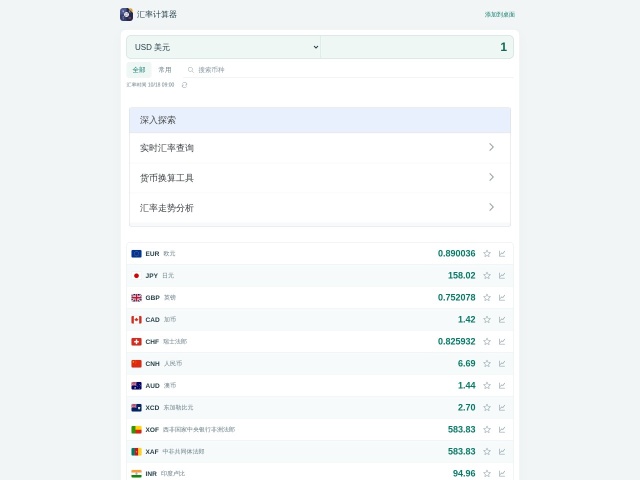Click the XAF currency code label
640x480 pixels.
[152, 452]
